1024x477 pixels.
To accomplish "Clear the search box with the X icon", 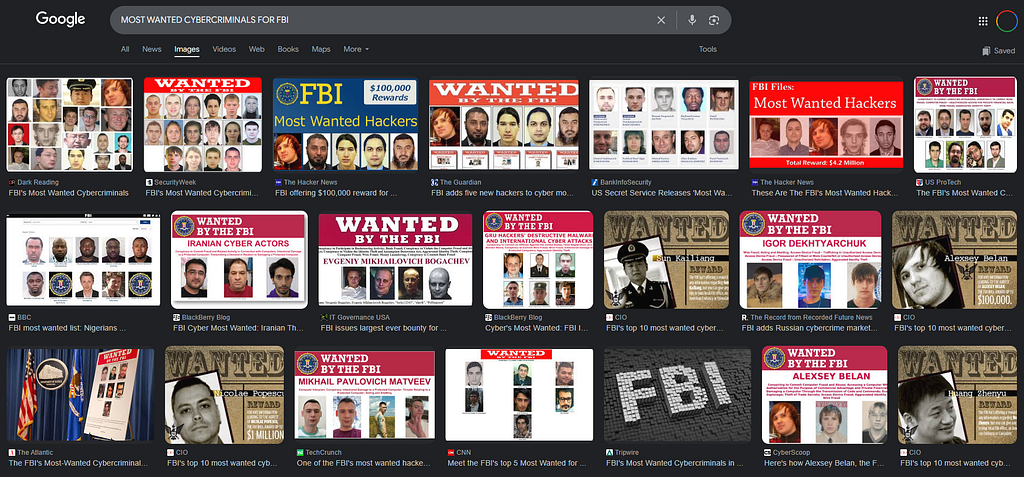I will (661, 20).
